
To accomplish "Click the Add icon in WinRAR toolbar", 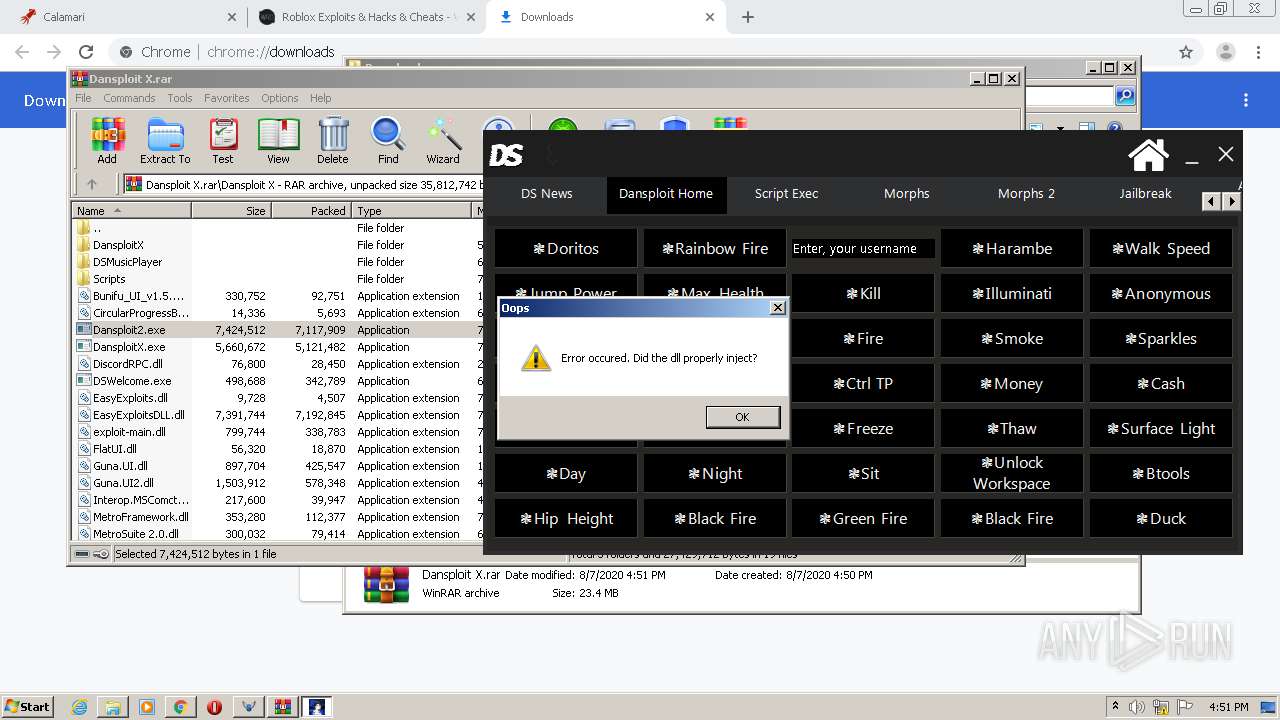I will pyautogui.click(x=107, y=140).
